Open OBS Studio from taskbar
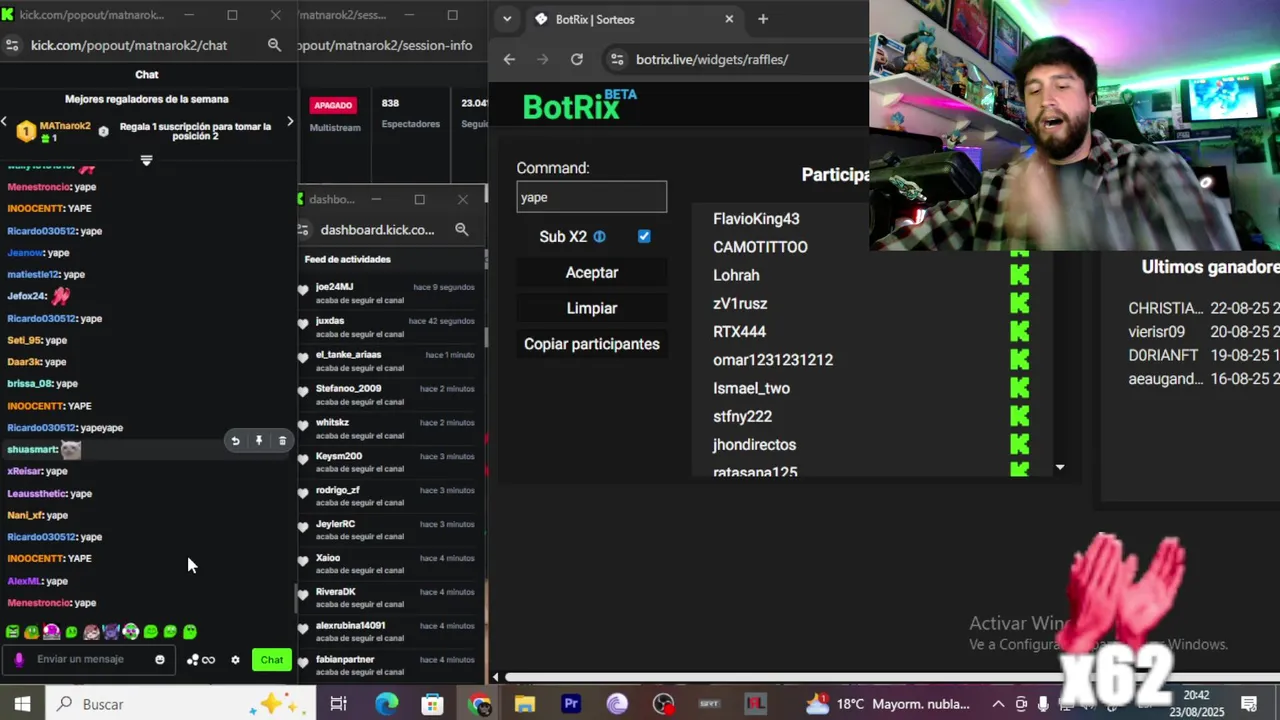The width and height of the screenshot is (1280, 720). click(x=663, y=704)
